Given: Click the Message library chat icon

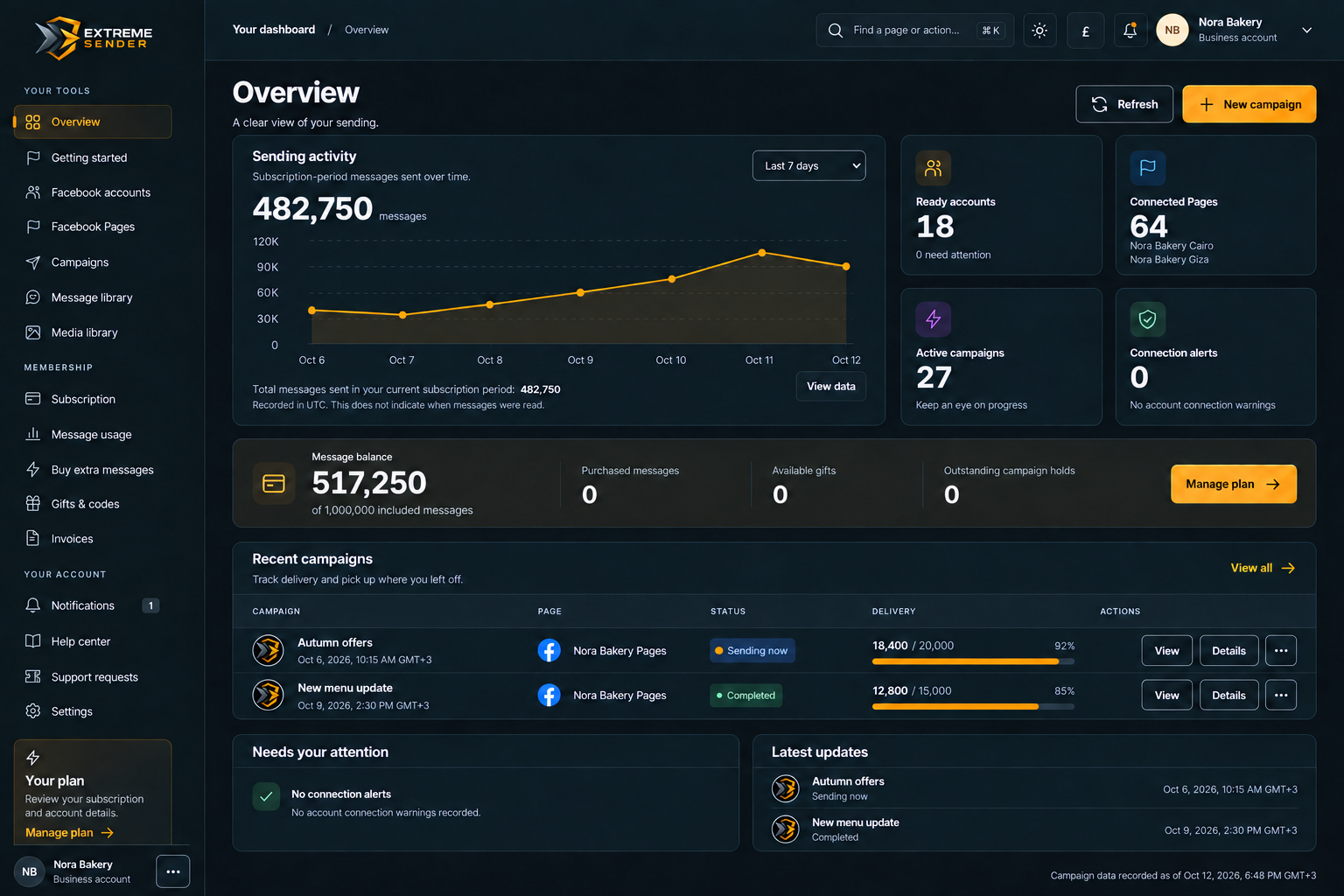Looking at the screenshot, I should [x=33, y=297].
